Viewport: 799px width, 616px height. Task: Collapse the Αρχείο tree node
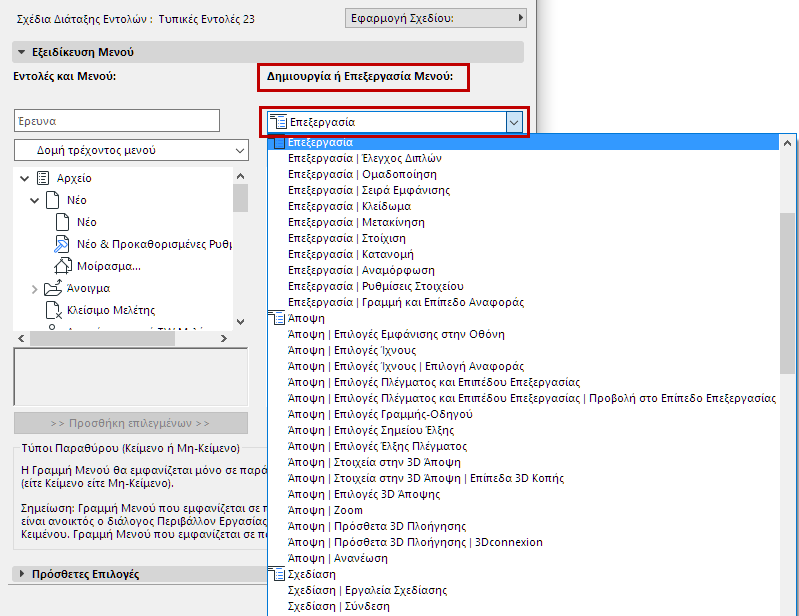24,178
